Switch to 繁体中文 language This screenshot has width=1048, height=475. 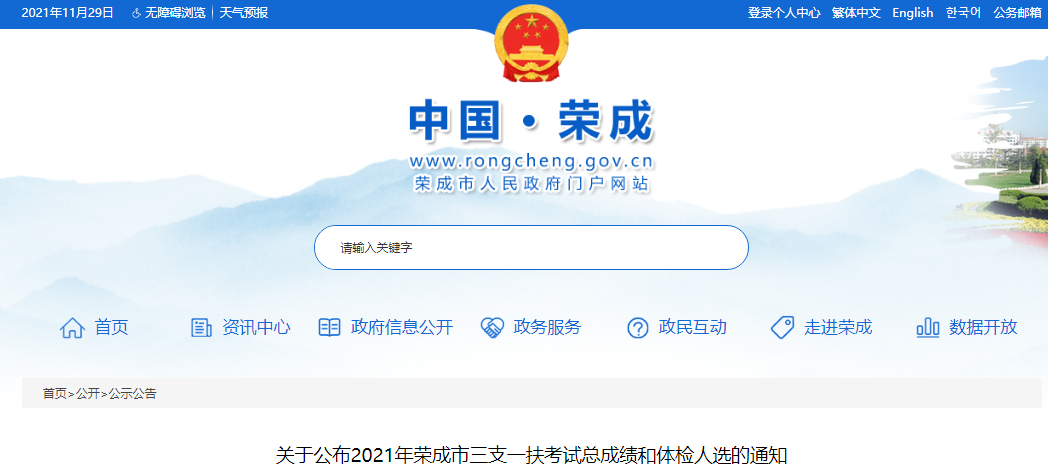click(x=856, y=13)
